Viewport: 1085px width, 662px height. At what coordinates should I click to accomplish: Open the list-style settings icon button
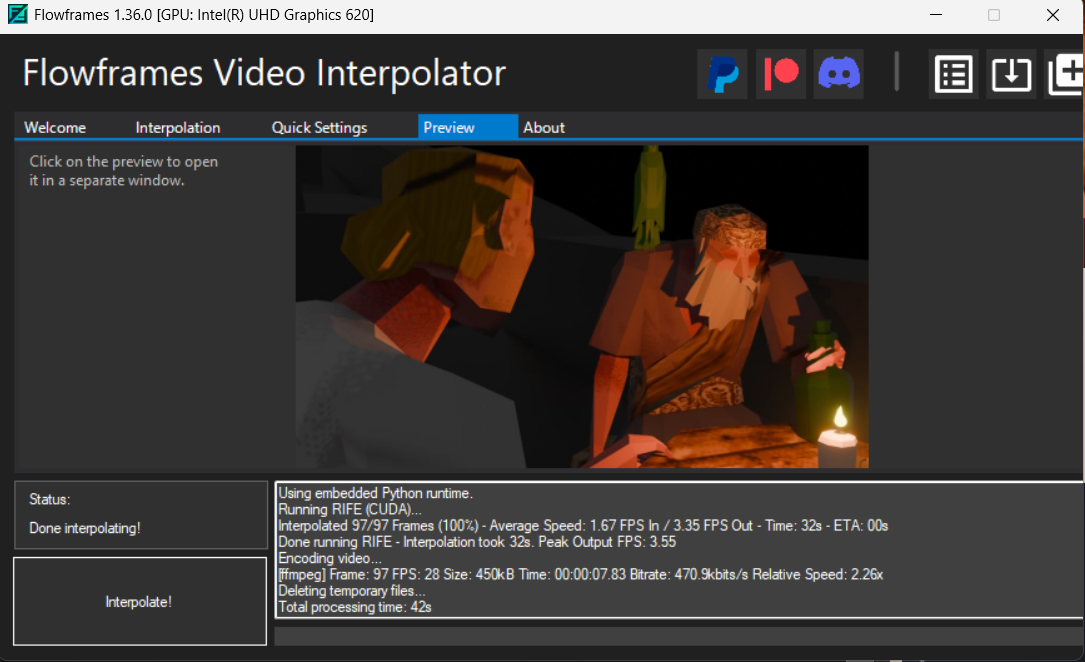[954, 74]
